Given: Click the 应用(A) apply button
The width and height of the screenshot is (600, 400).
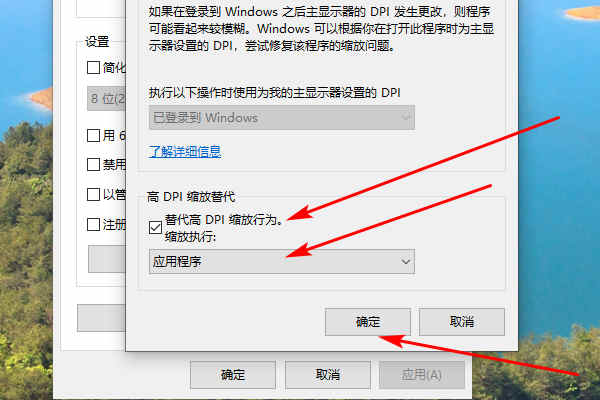Looking at the screenshot, I should (422, 375).
